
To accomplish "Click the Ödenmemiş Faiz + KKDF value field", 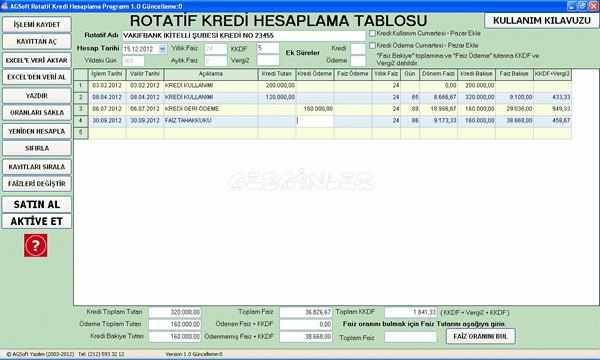I will click(x=306, y=337).
